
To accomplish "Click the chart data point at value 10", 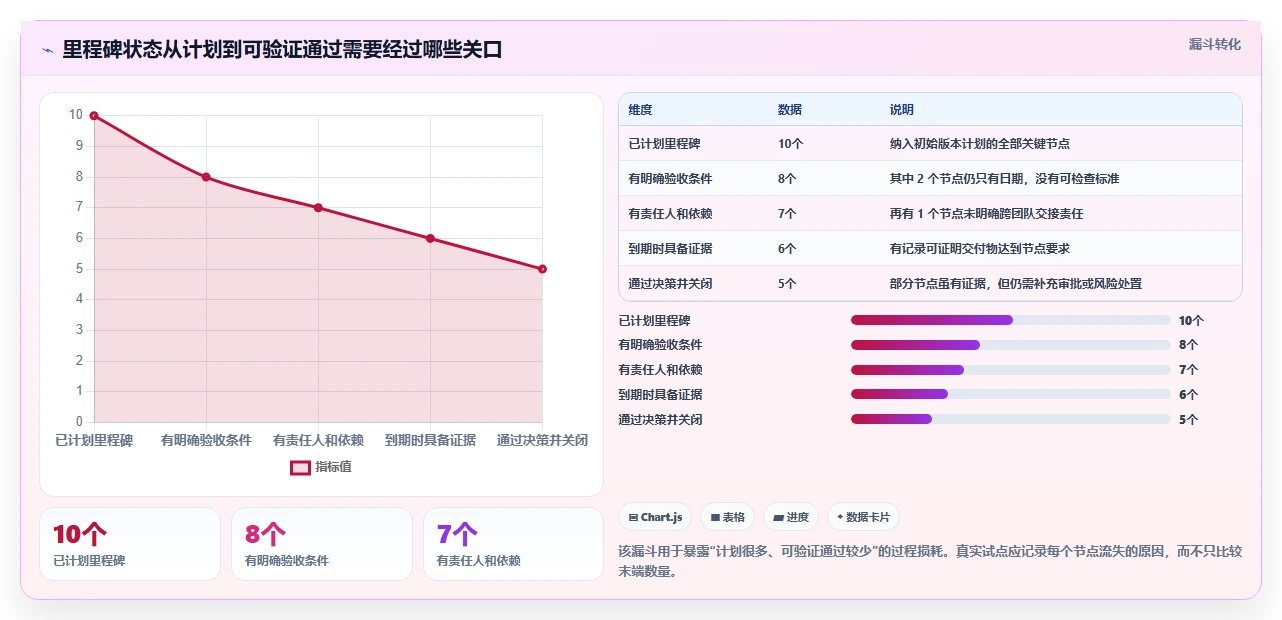I will 94,116.
